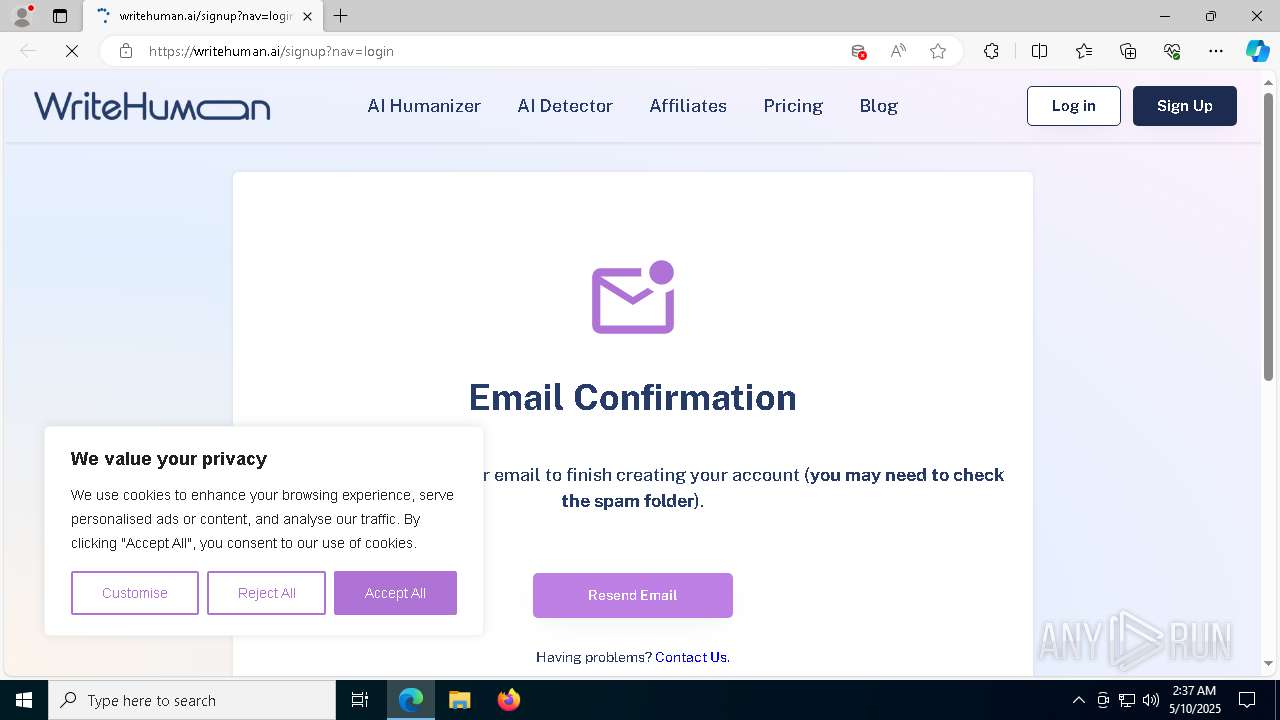Close the writehuman.ai signup tab
Viewport: 1280px width, 720px height.
pyautogui.click(x=307, y=16)
